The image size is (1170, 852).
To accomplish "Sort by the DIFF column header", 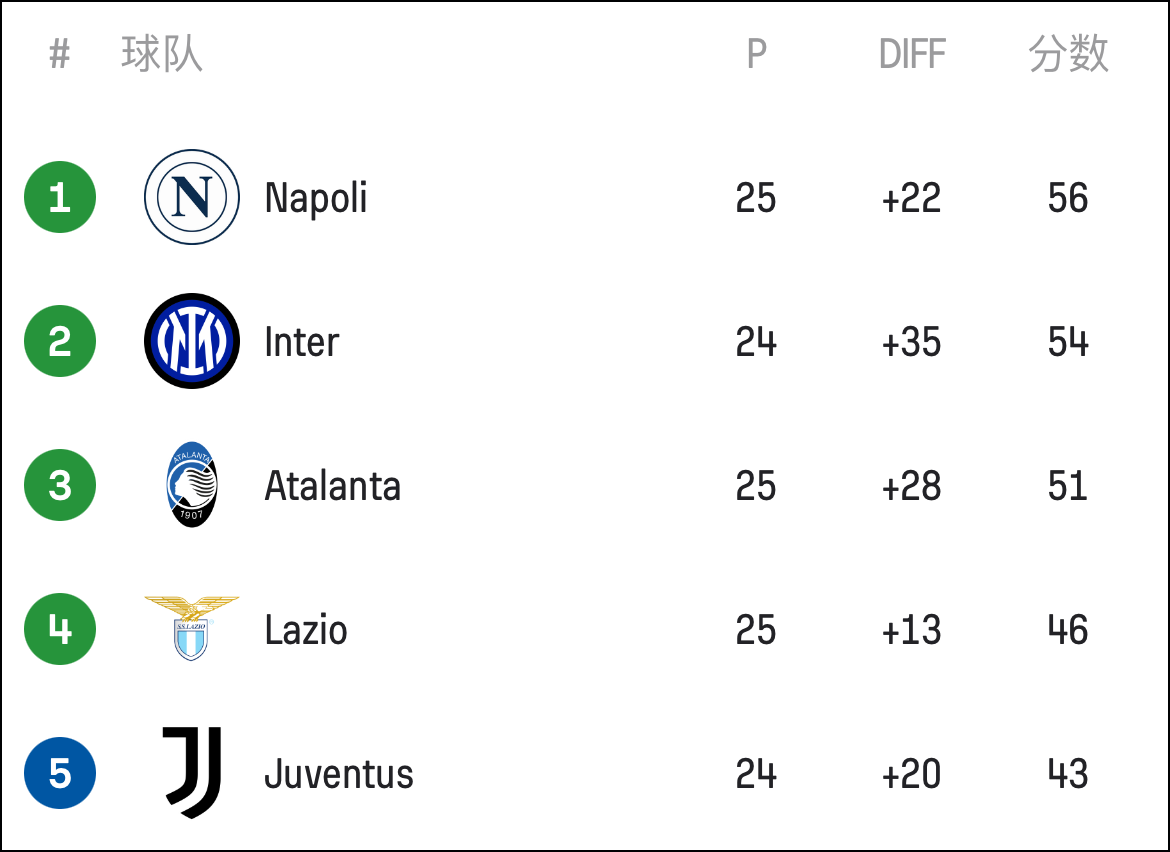I will [x=912, y=54].
